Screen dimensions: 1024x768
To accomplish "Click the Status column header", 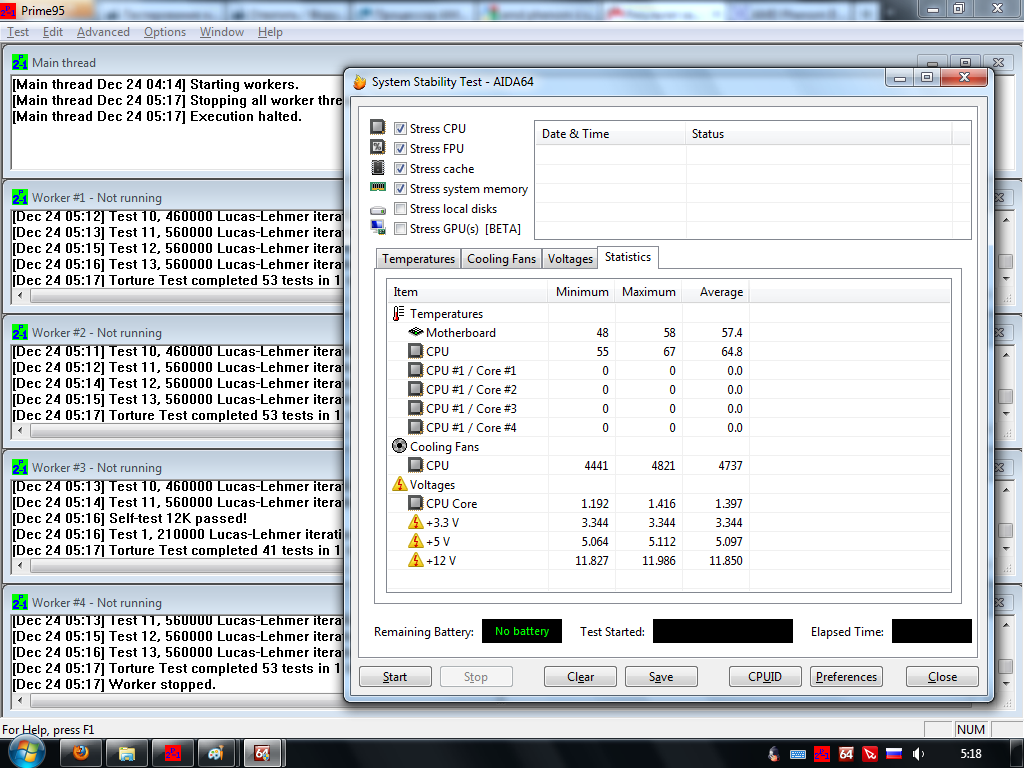I will (819, 133).
